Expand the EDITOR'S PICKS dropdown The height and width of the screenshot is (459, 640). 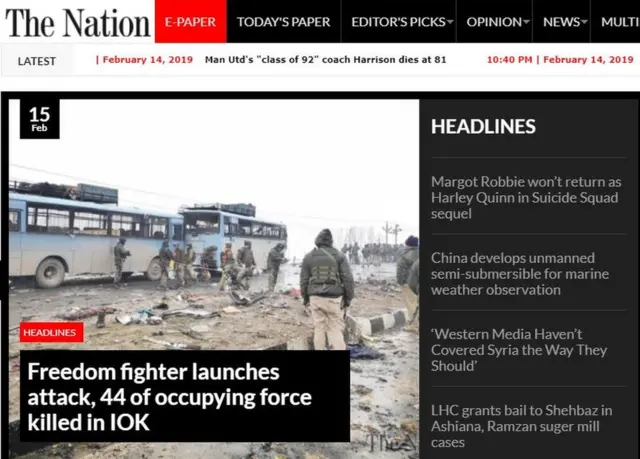402,22
